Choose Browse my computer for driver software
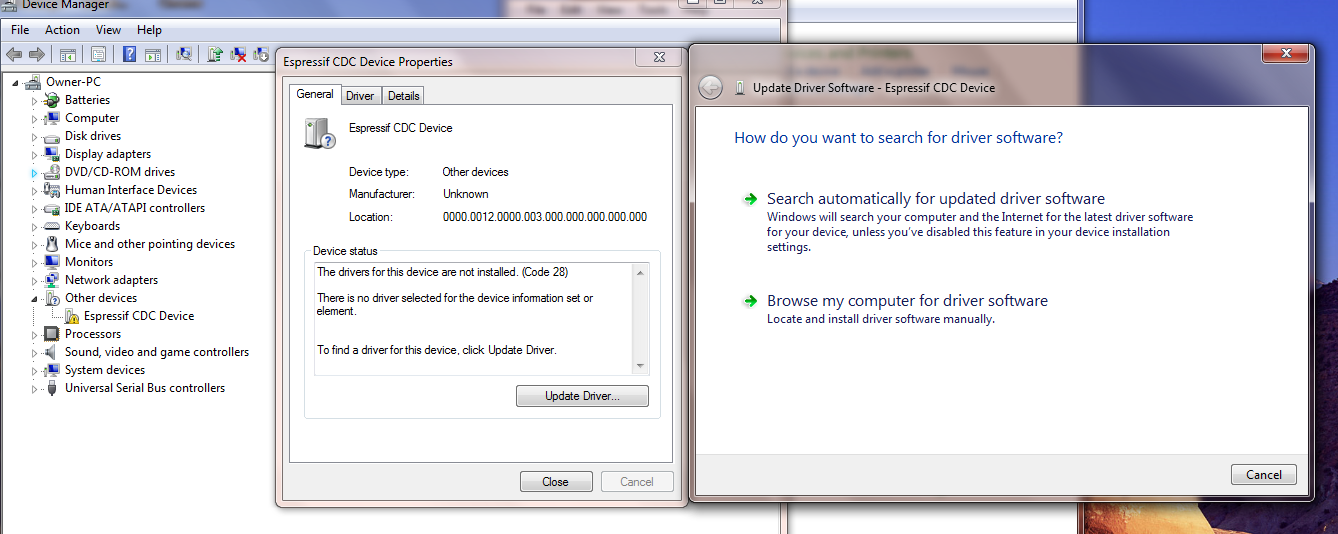Viewport: 1338px width, 534px height. pos(907,301)
